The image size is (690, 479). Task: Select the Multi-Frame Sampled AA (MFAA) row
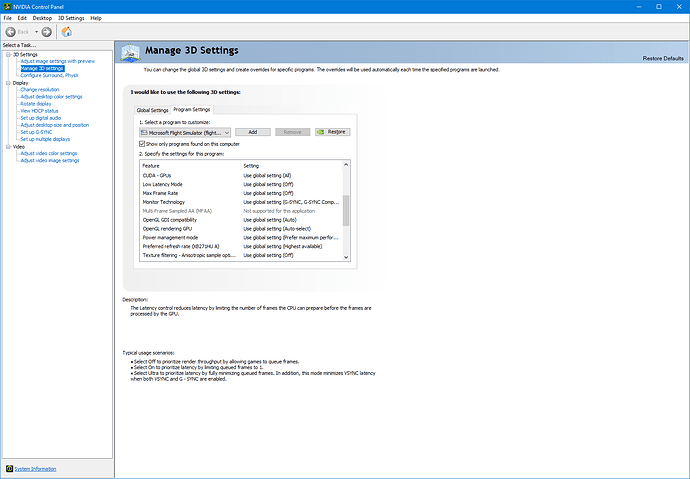(x=241, y=211)
